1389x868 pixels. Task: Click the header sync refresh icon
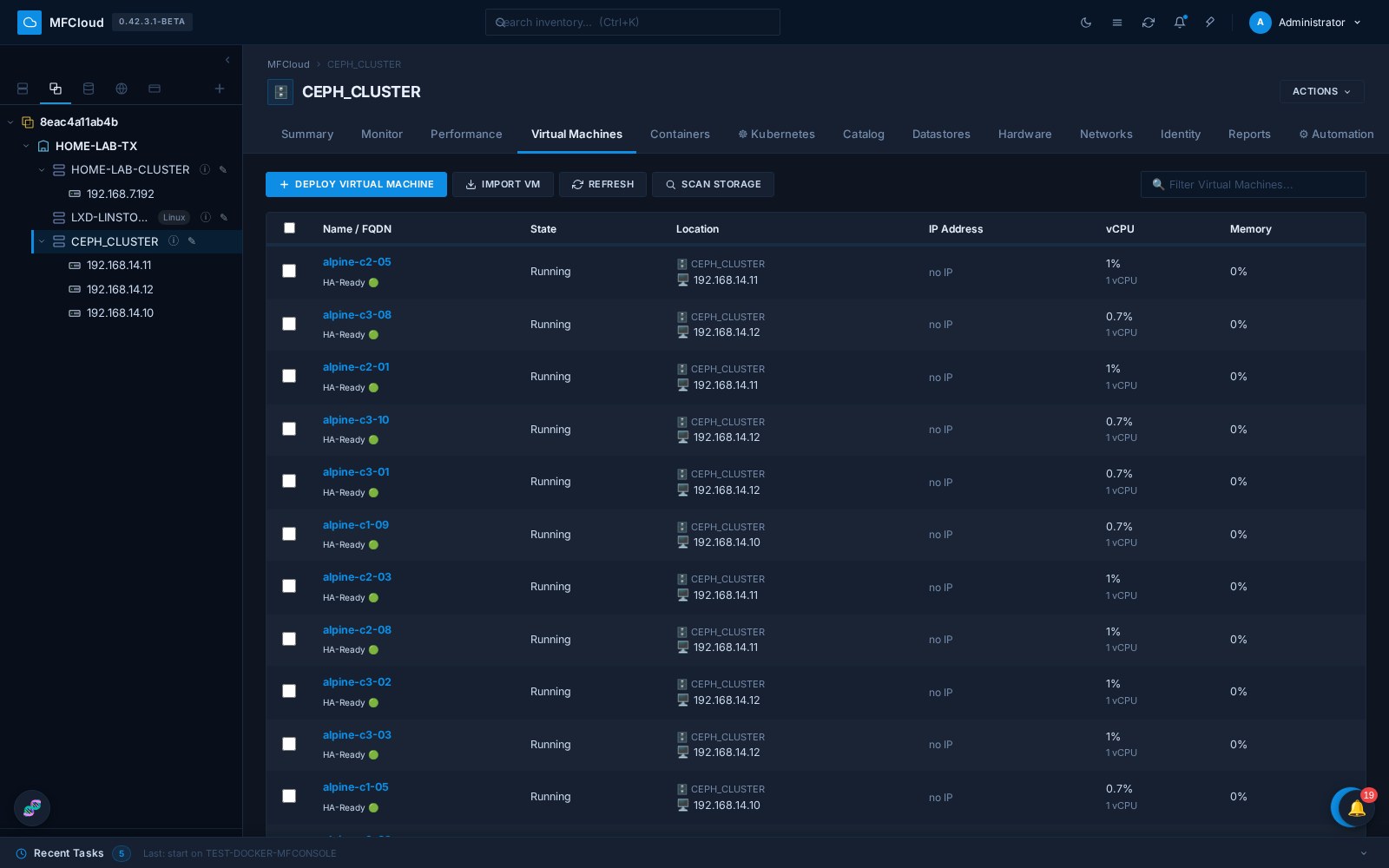(x=1149, y=23)
